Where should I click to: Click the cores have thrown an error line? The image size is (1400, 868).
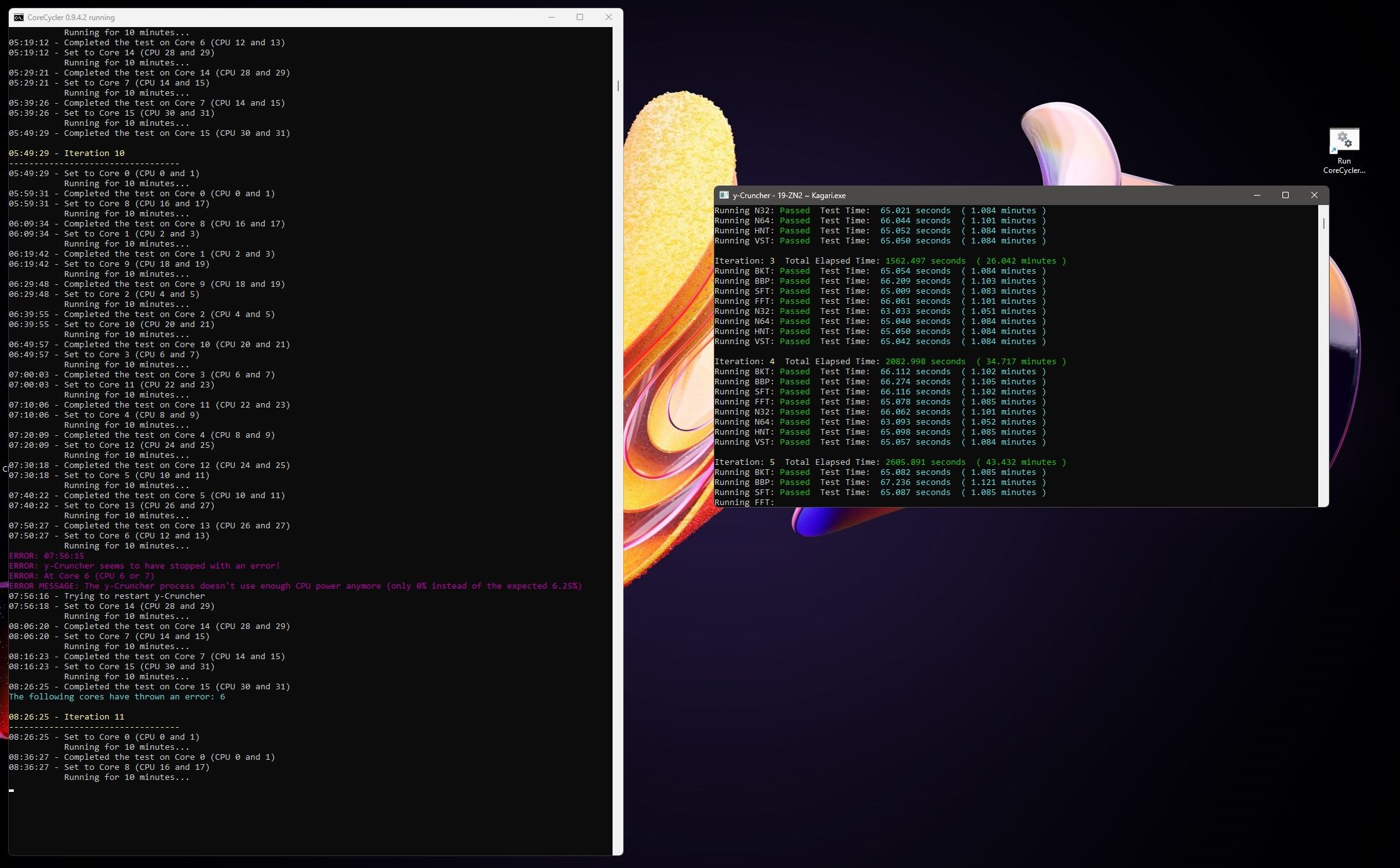click(117, 697)
